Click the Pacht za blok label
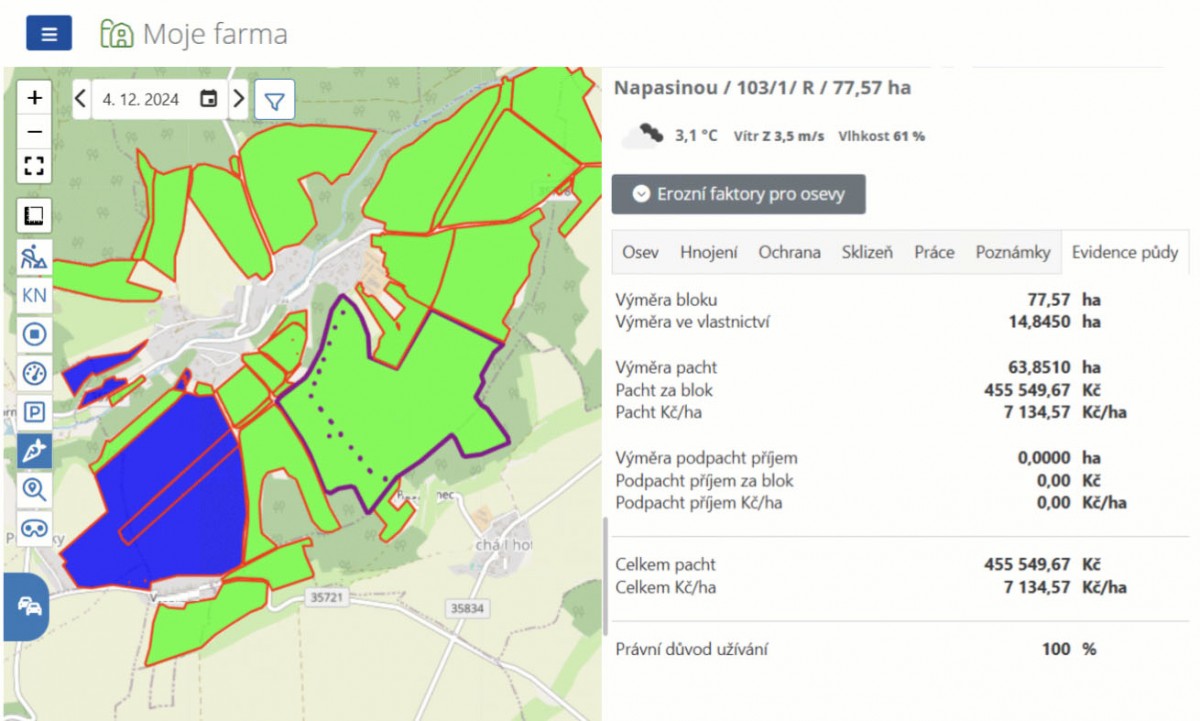 click(x=665, y=390)
